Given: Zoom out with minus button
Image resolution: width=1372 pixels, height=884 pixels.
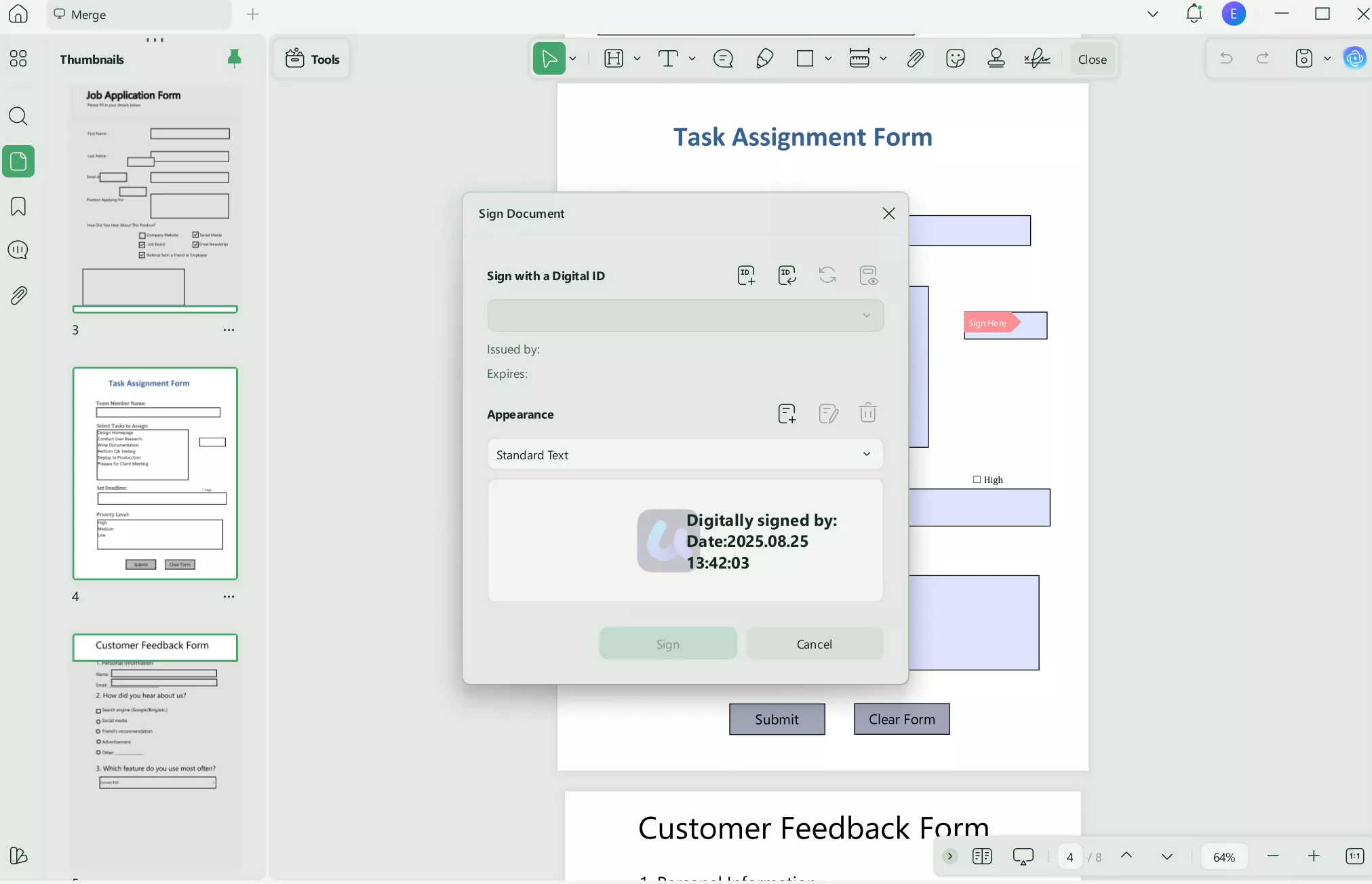Looking at the screenshot, I should (1273, 856).
